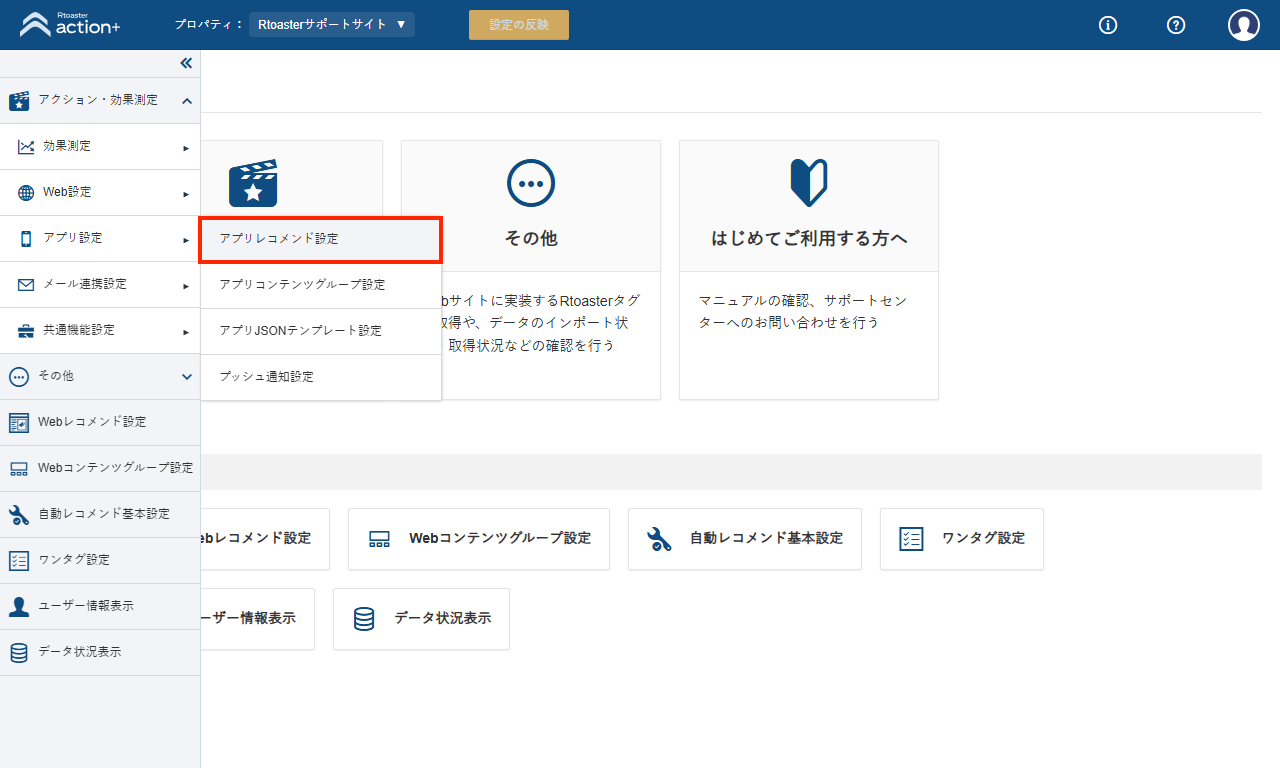Viewport: 1280px width, 768px height.
Task: Open the user account avatar
Action: (x=1244, y=25)
